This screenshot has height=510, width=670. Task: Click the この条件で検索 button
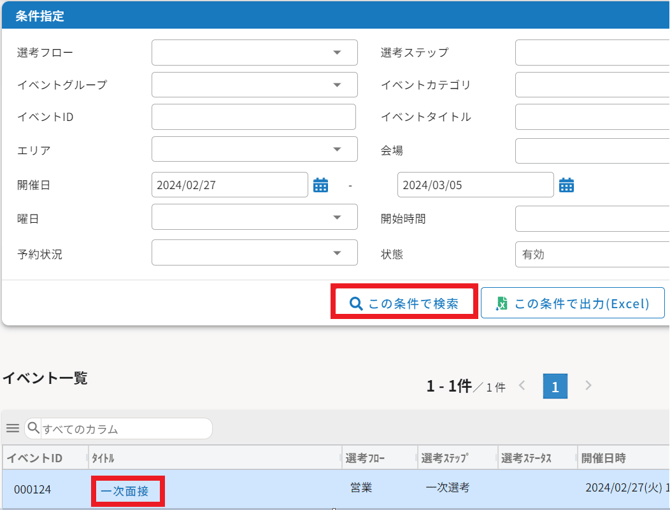pos(404,303)
